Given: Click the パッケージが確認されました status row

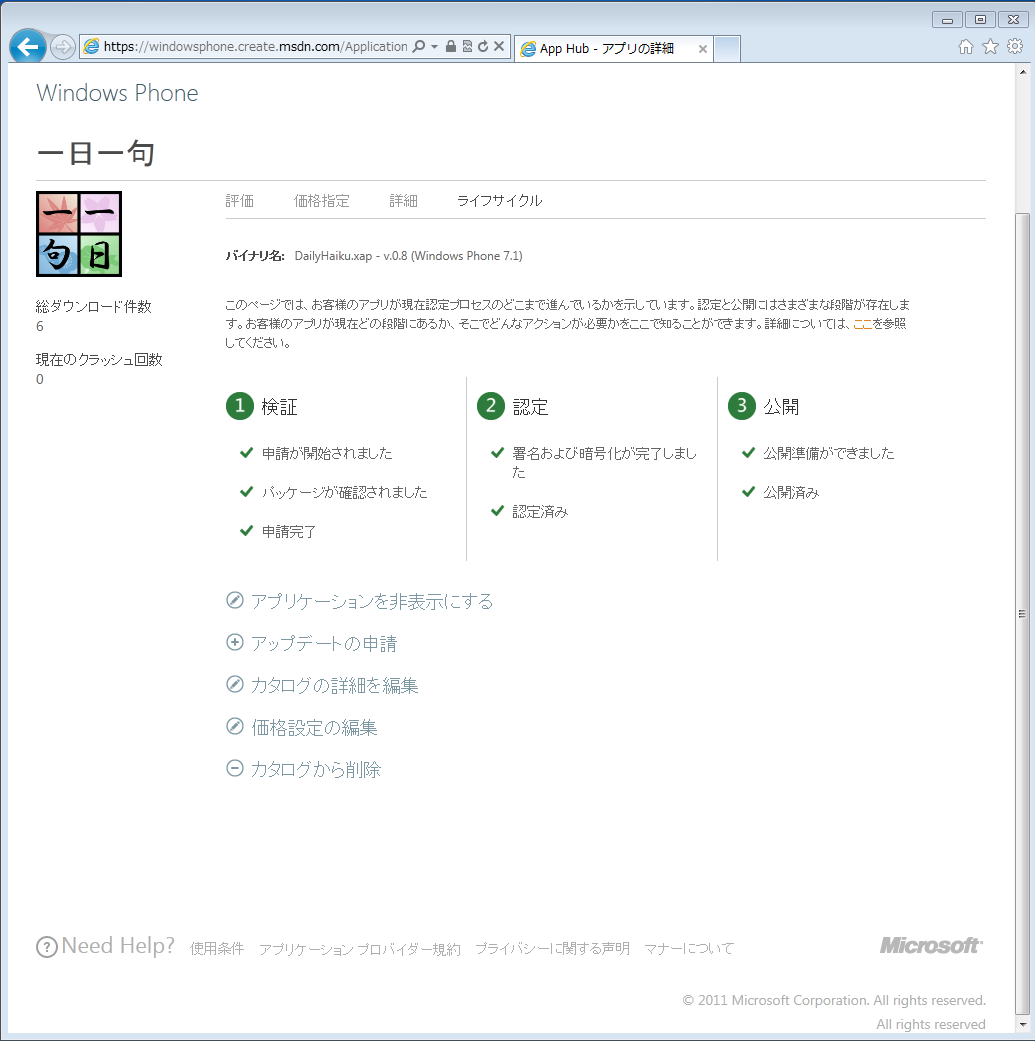Looking at the screenshot, I should (x=333, y=493).
